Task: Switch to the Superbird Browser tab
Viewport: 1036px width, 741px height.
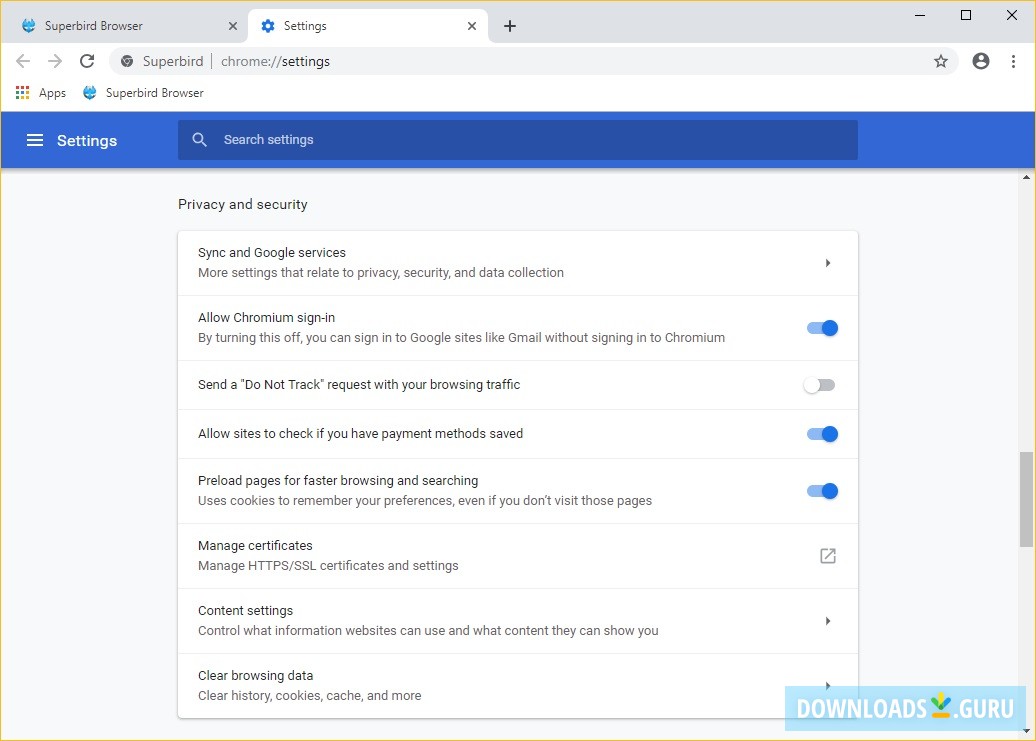Action: click(124, 26)
